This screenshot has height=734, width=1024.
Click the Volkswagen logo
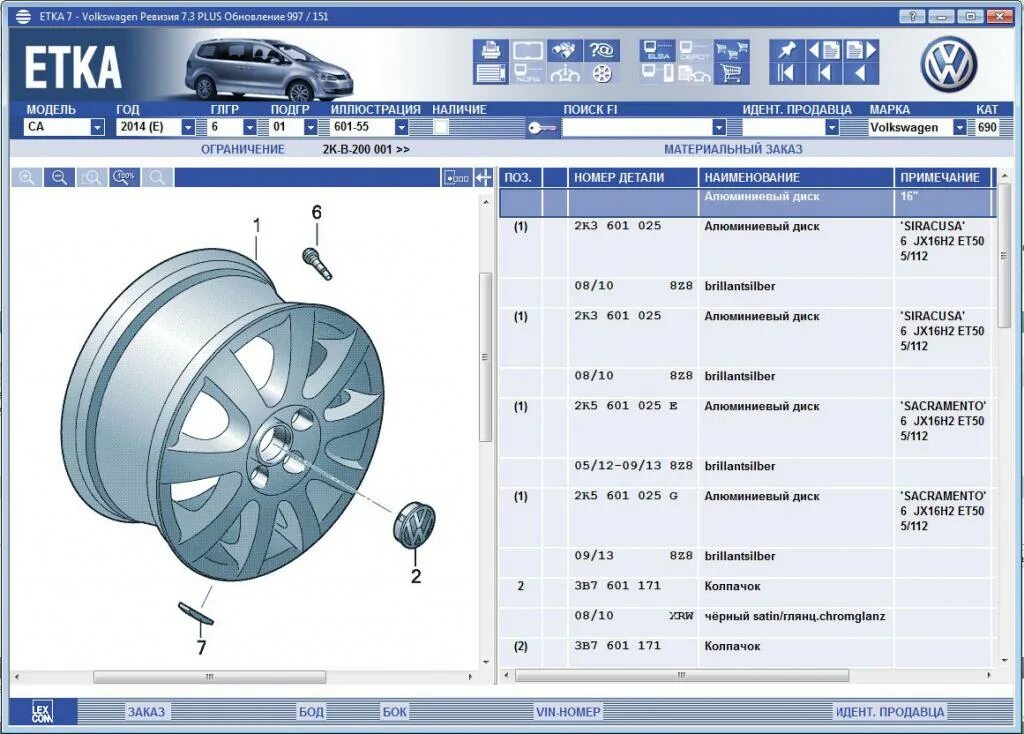point(949,64)
